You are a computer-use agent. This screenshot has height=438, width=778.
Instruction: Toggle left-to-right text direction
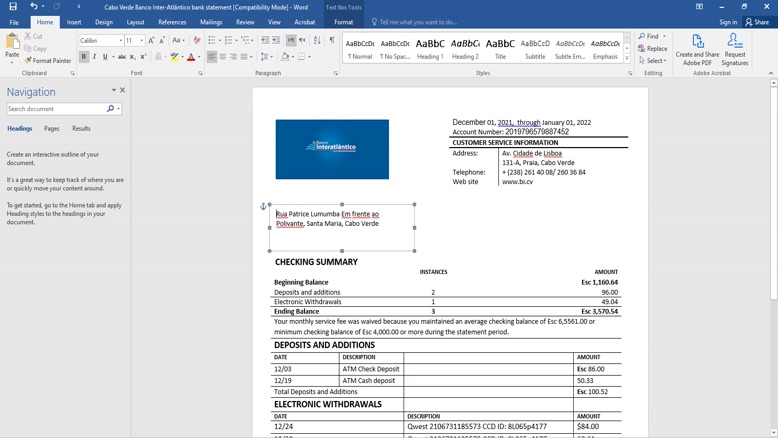click(x=291, y=40)
